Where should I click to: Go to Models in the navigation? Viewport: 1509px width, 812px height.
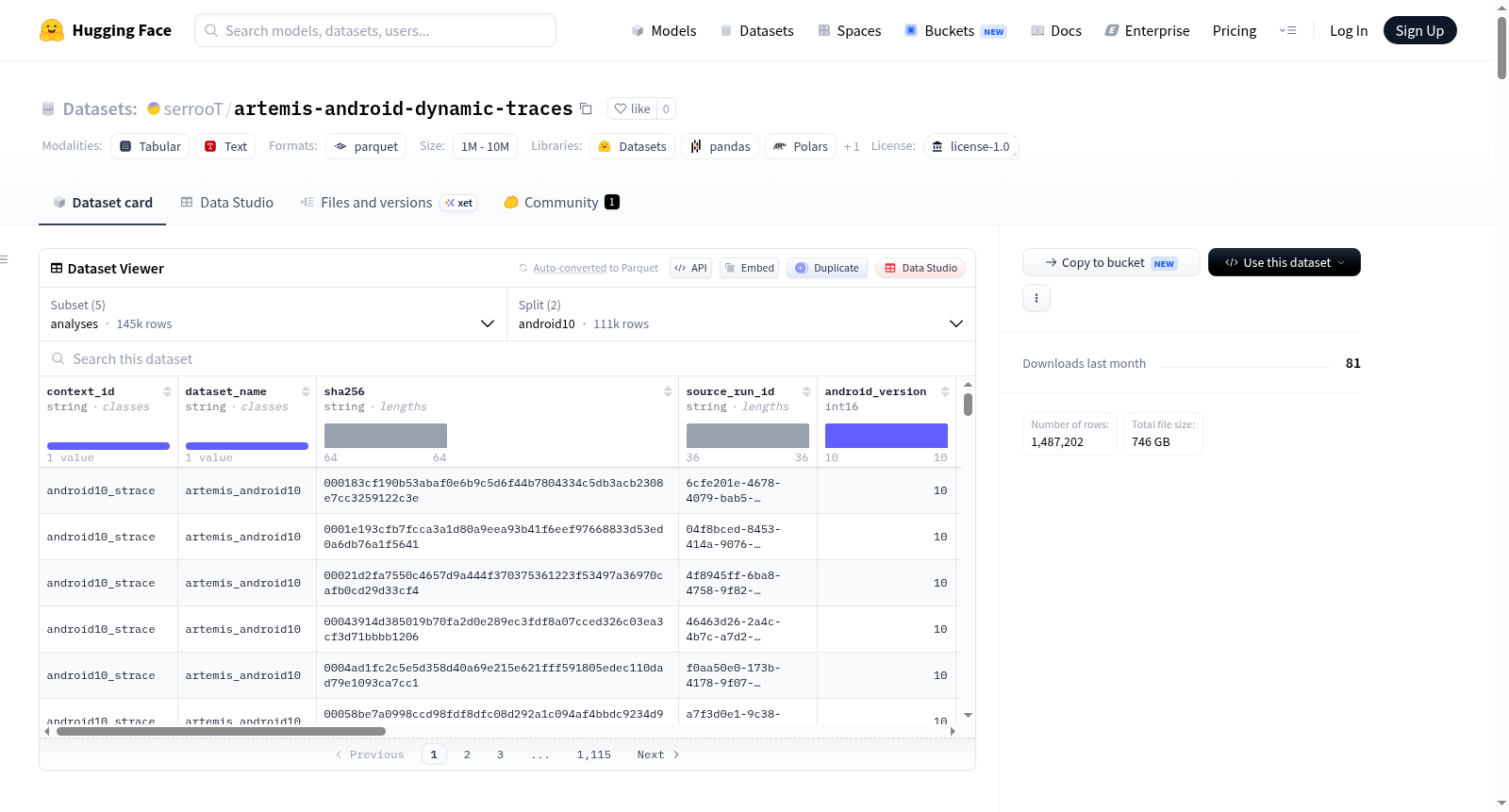[x=664, y=30]
